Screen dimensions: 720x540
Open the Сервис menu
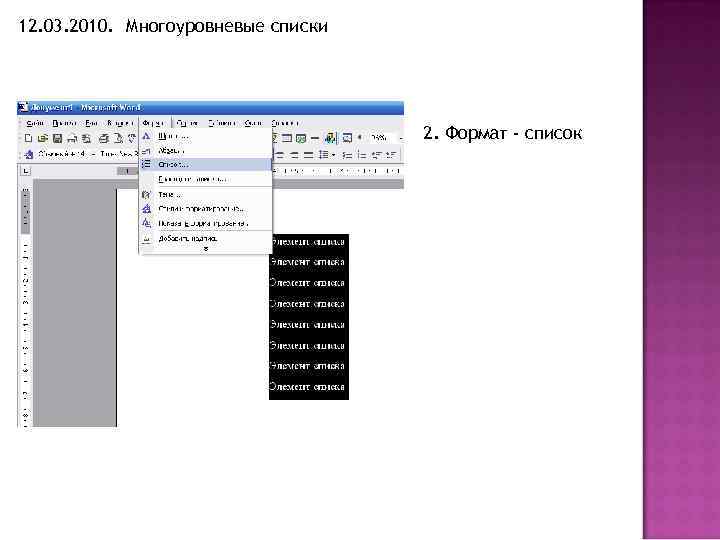click(x=187, y=123)
